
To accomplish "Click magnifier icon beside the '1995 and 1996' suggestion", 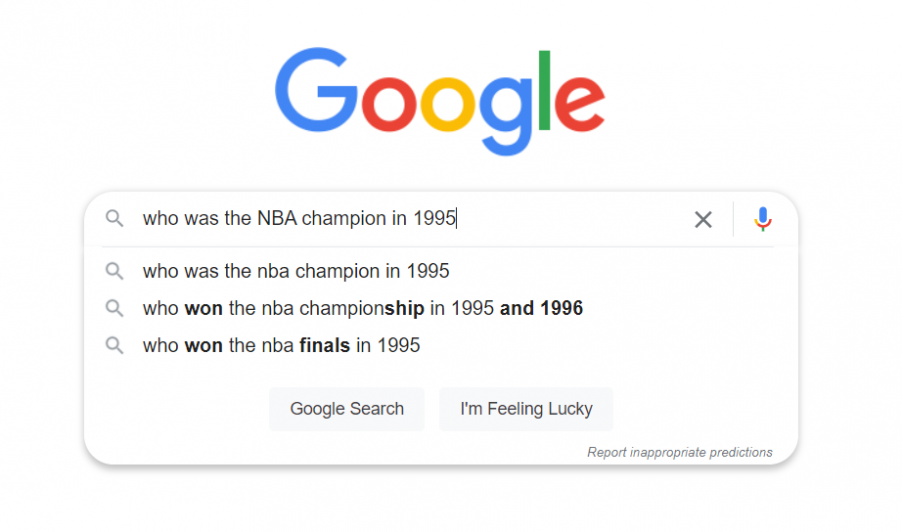I will pyautogui.click(x=114, y=308).
